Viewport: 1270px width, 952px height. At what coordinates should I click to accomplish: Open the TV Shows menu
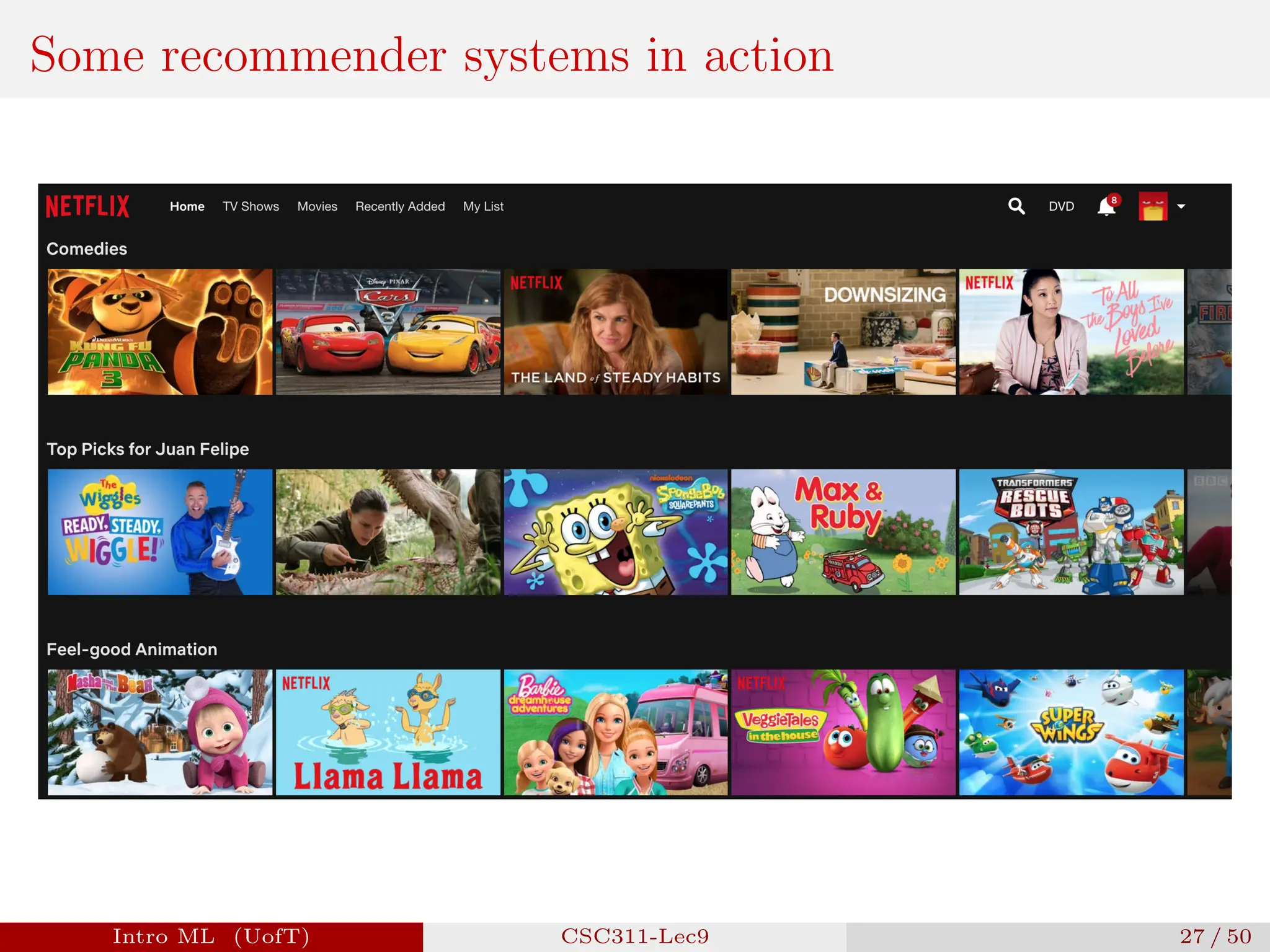251,206
